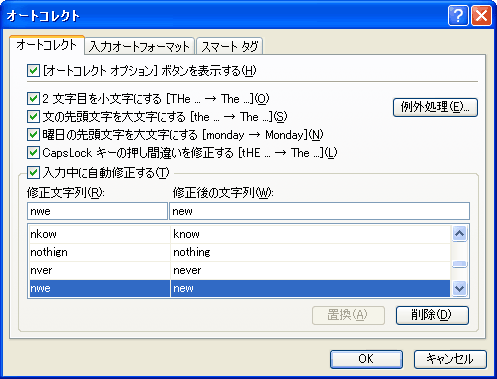Select the highlighted nwe row
Viewport: 497px width, 379px height.
click(99, 288)
